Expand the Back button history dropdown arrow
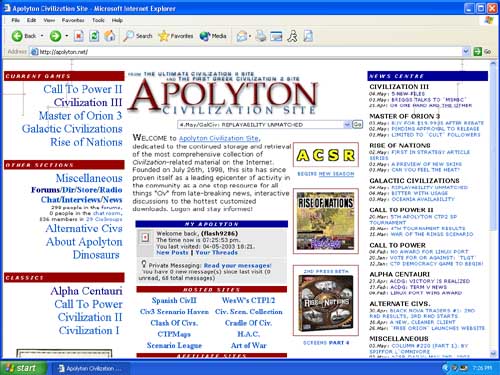500x375 pixels. pos(42,36)
